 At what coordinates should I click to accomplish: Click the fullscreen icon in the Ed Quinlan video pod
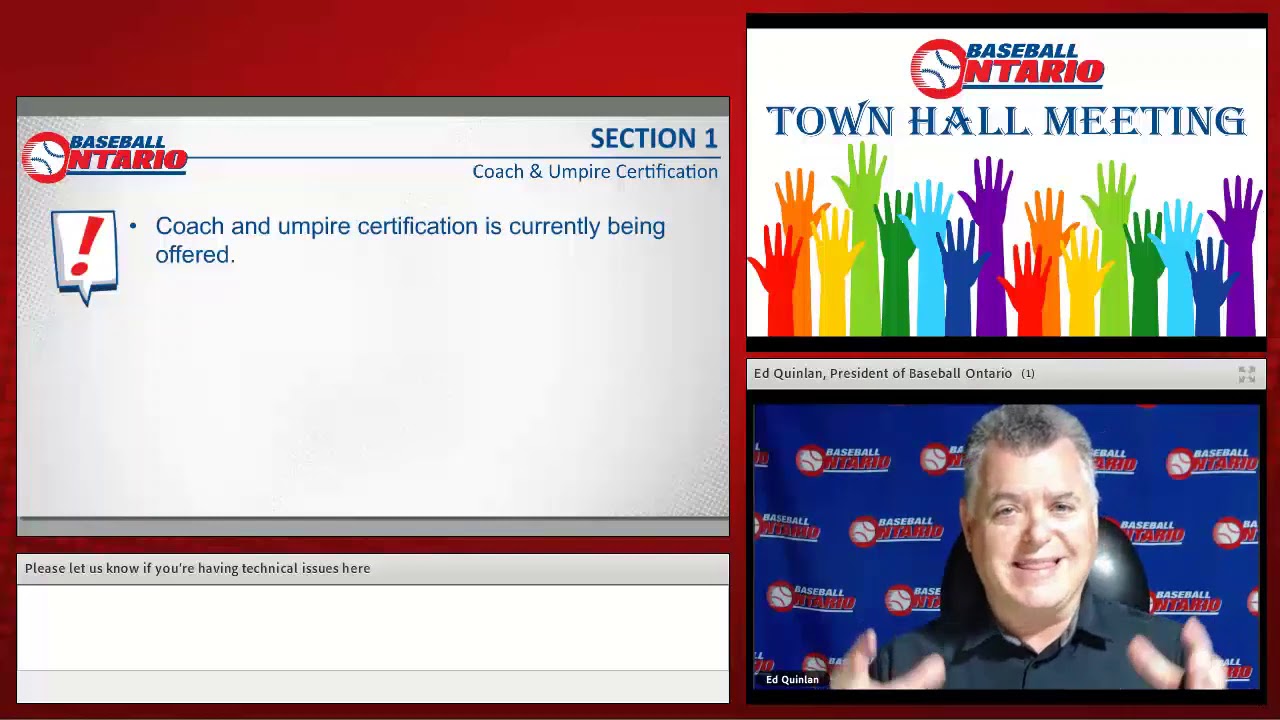click(x=1246, y=374)
